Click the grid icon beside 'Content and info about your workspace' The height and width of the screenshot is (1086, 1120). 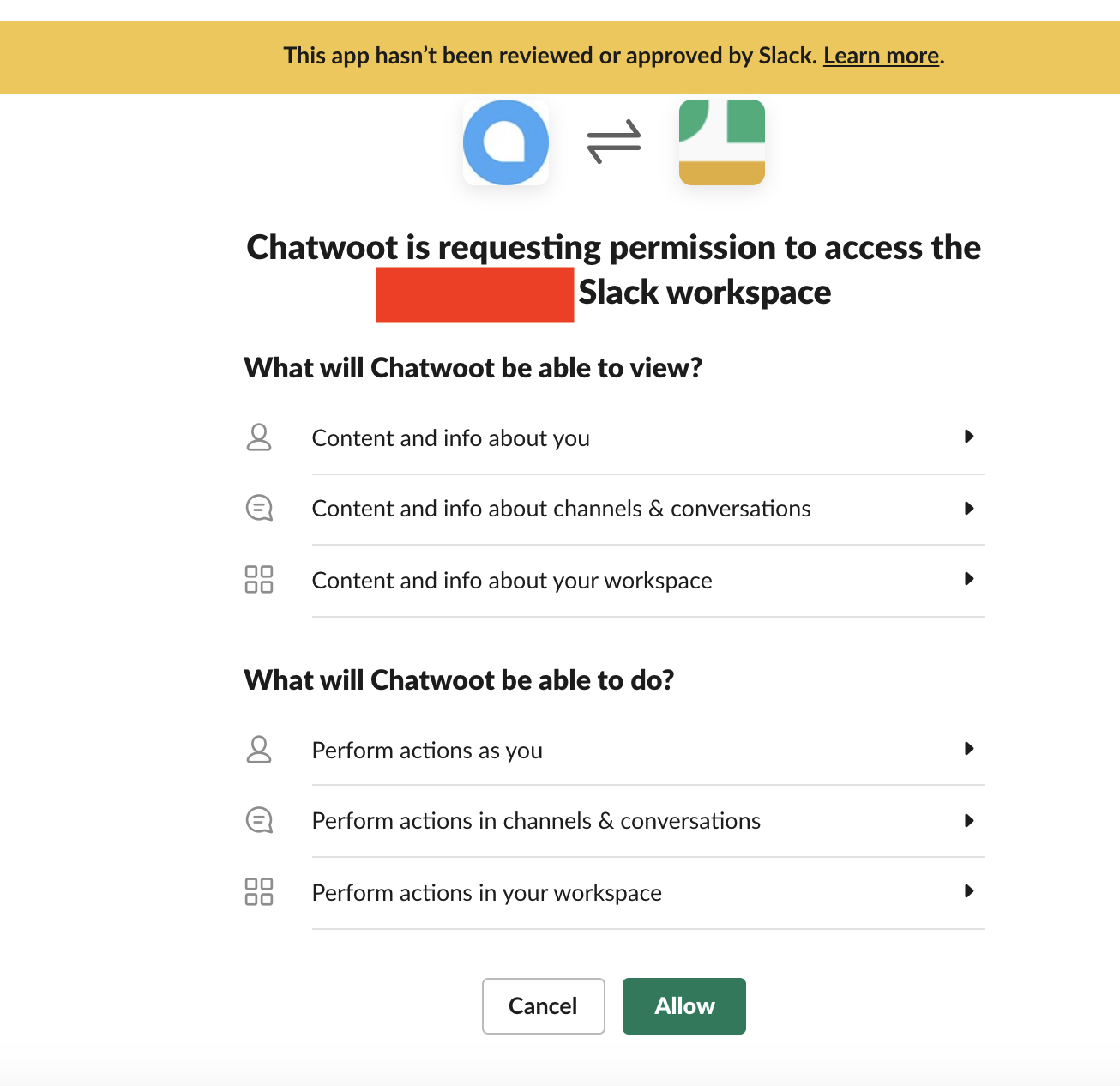pyautogui.click(x=259, y=579)
